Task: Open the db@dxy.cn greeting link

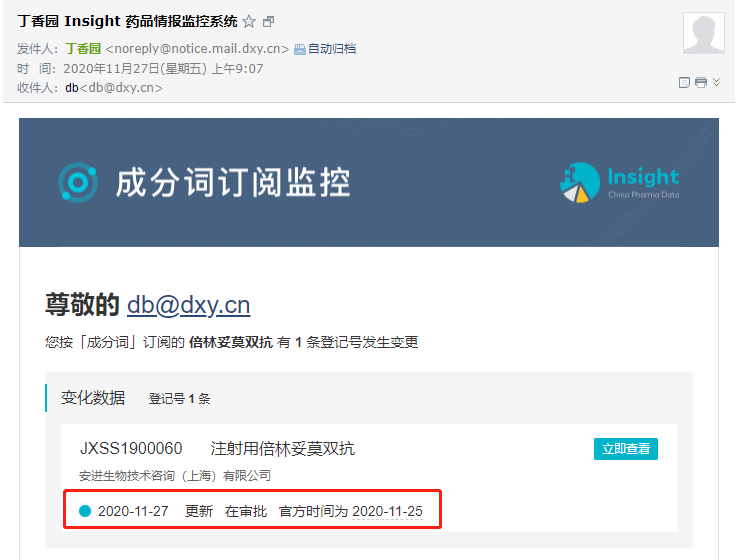Action: [x=189, y=305]
